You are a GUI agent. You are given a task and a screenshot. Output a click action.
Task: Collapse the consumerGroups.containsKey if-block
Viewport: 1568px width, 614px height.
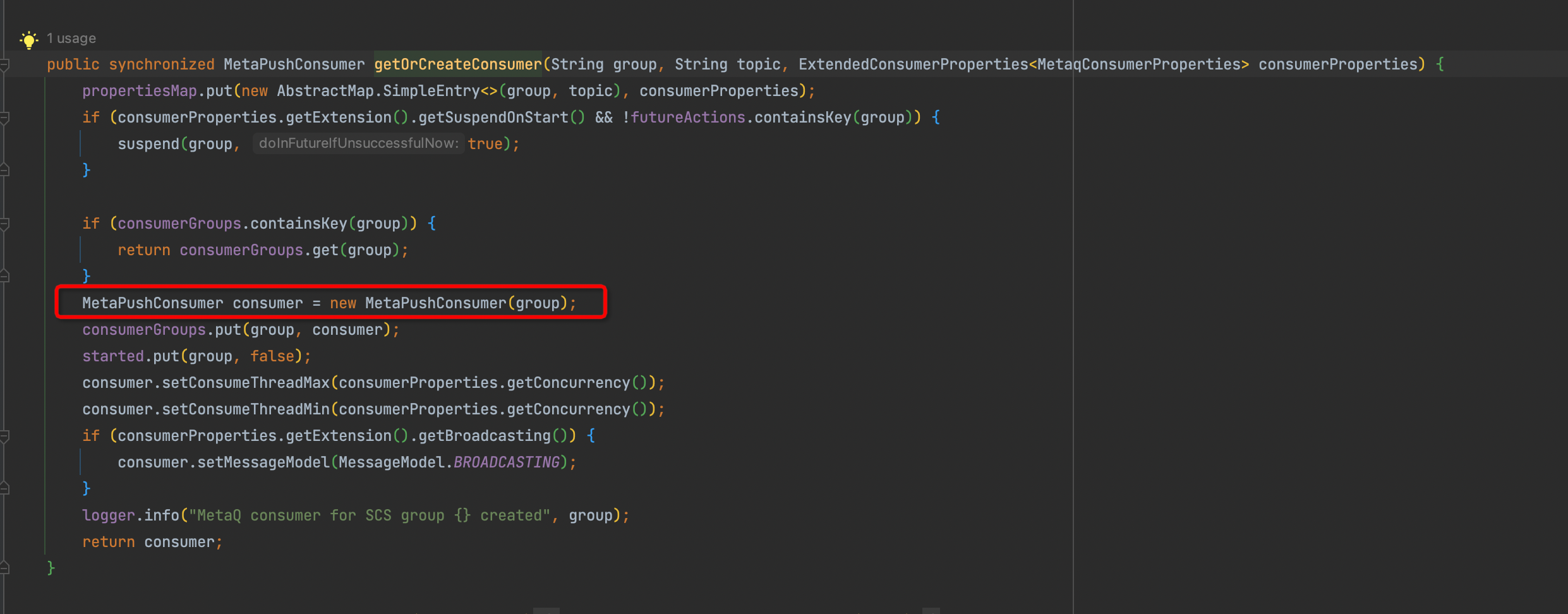[x=4, y=224]
